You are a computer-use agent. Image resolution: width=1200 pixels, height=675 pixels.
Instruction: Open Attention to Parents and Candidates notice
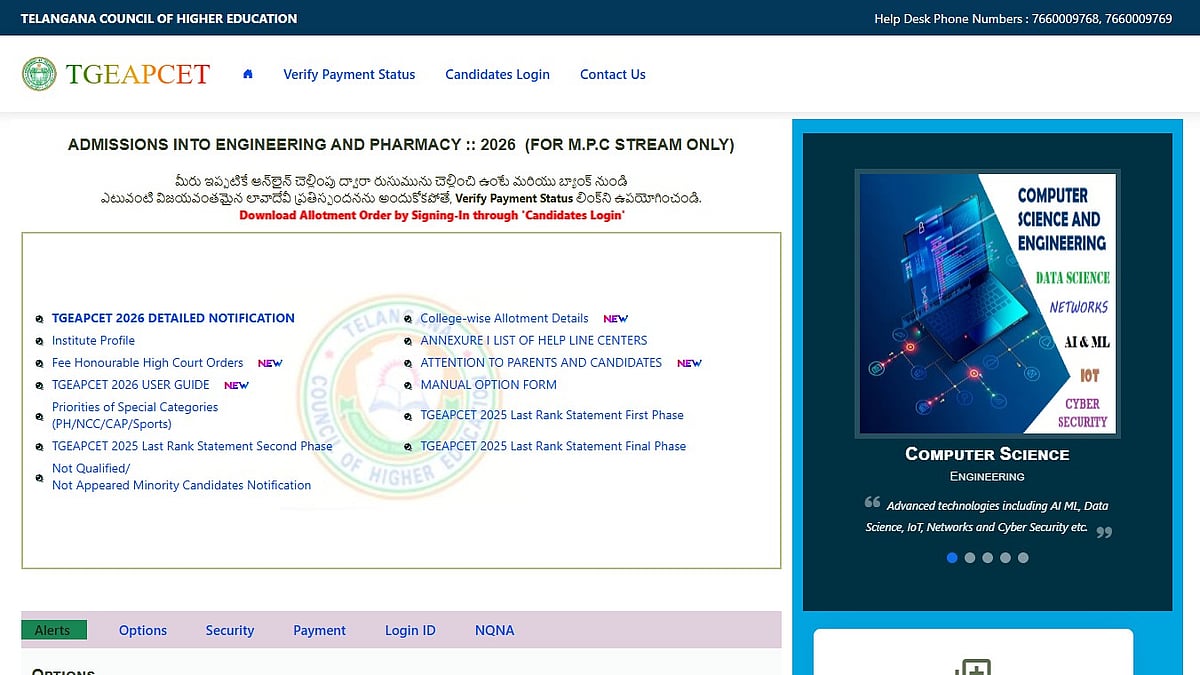tap(541, 363)
